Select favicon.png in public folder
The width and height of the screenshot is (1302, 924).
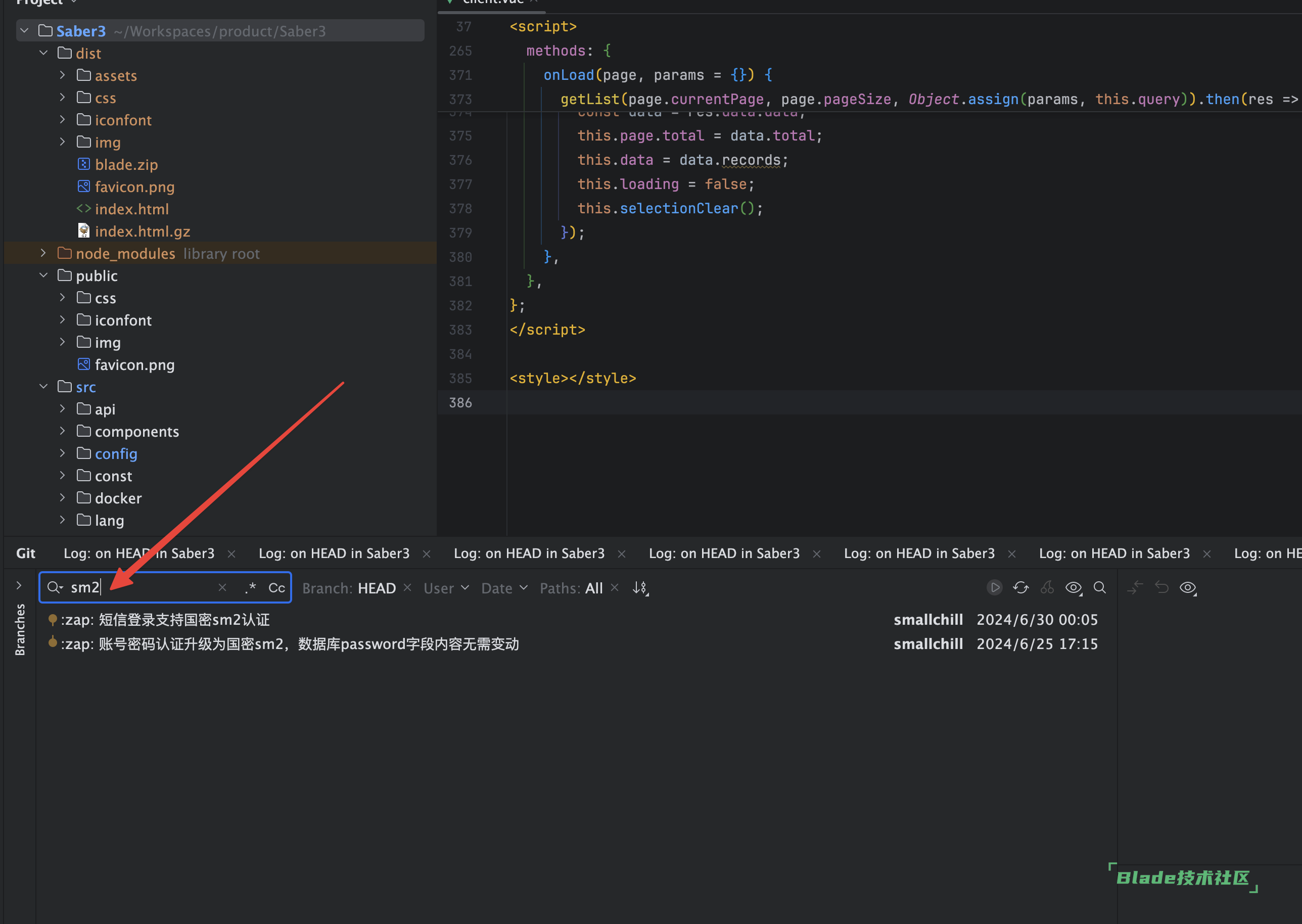135,365
